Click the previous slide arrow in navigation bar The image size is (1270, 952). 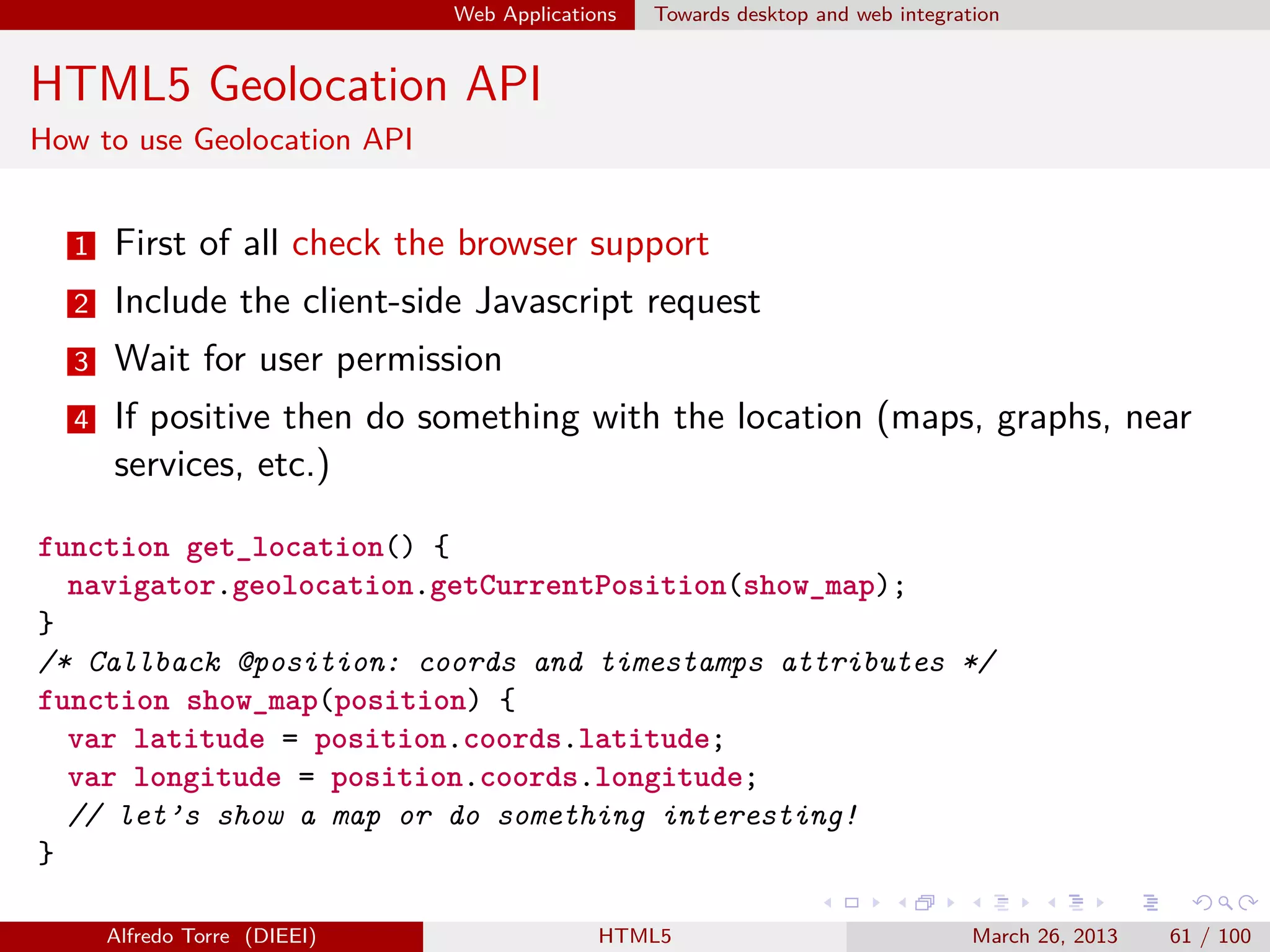tap(828, 903)
